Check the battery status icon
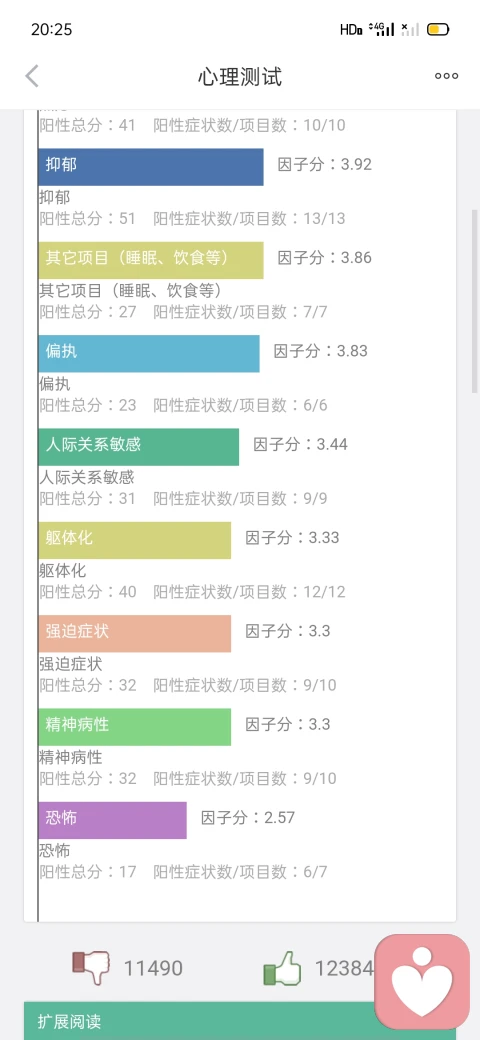Image resolution: width=480 pixels, height=1040 pixels. coord(438,29)
